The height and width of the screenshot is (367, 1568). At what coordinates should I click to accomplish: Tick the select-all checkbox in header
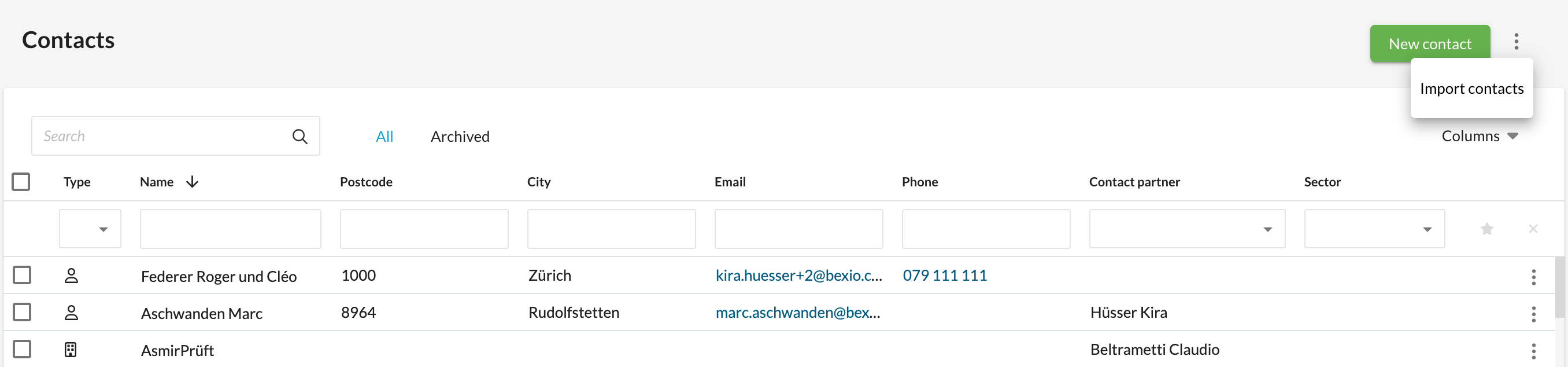[x=21, y=182]
